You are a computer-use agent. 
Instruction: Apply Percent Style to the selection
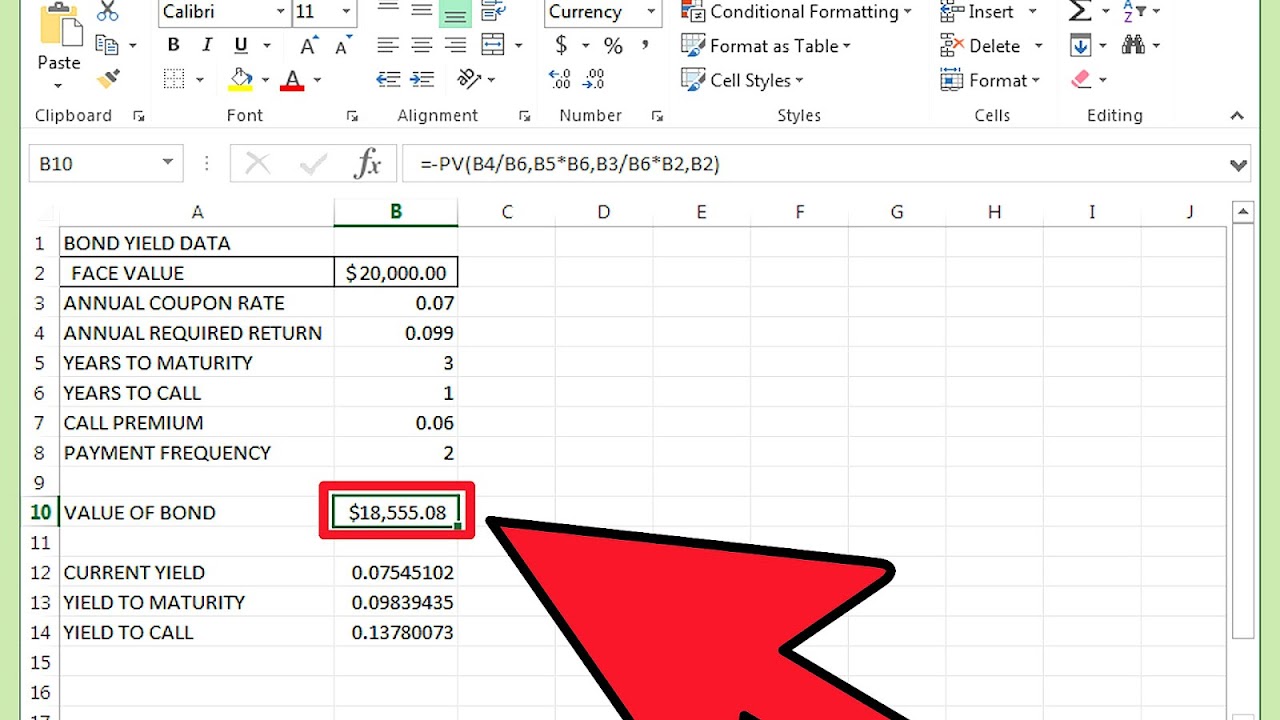click(x=613, y=45)
